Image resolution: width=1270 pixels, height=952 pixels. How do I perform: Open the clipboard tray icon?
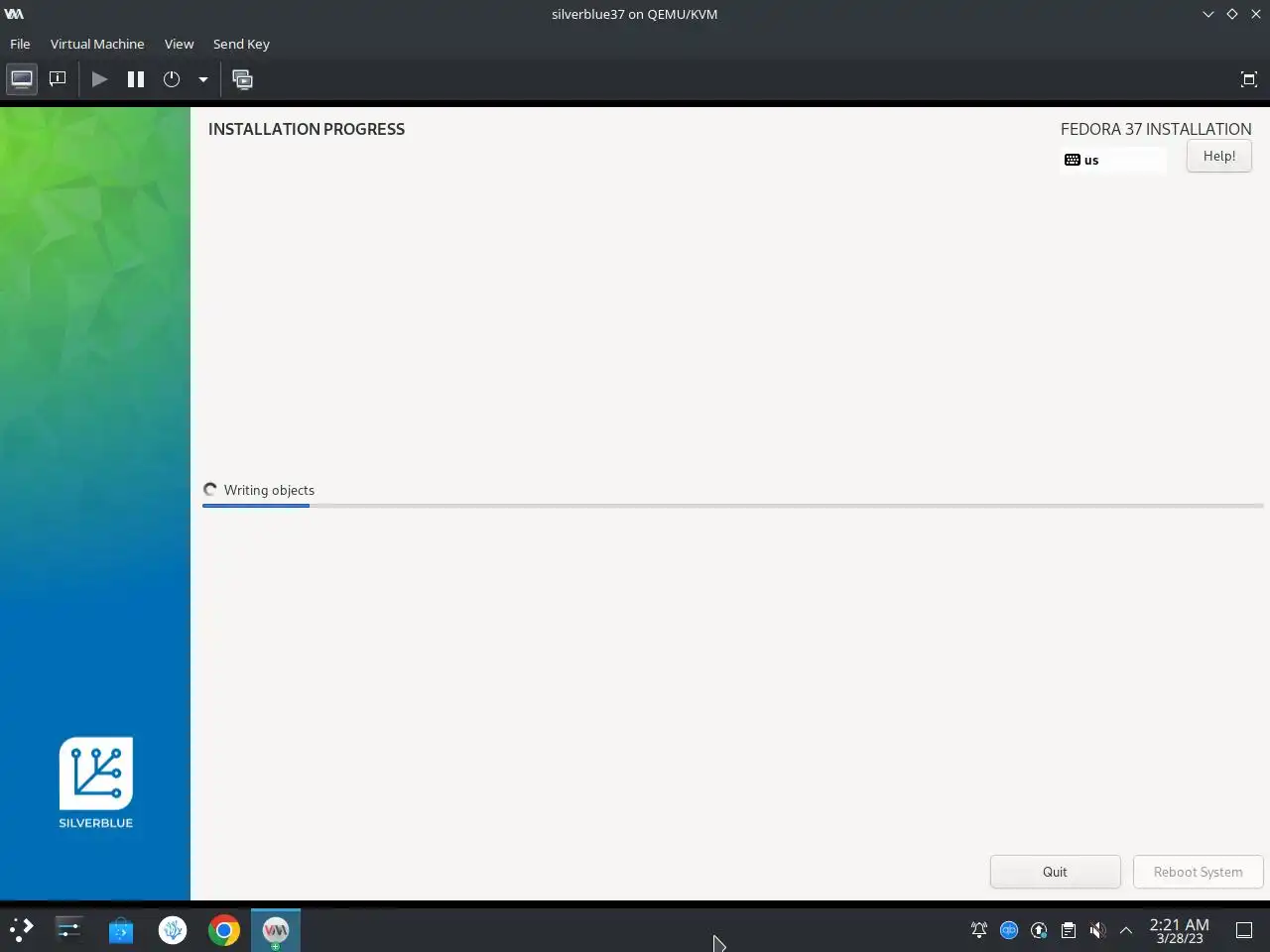(1069, 930)
